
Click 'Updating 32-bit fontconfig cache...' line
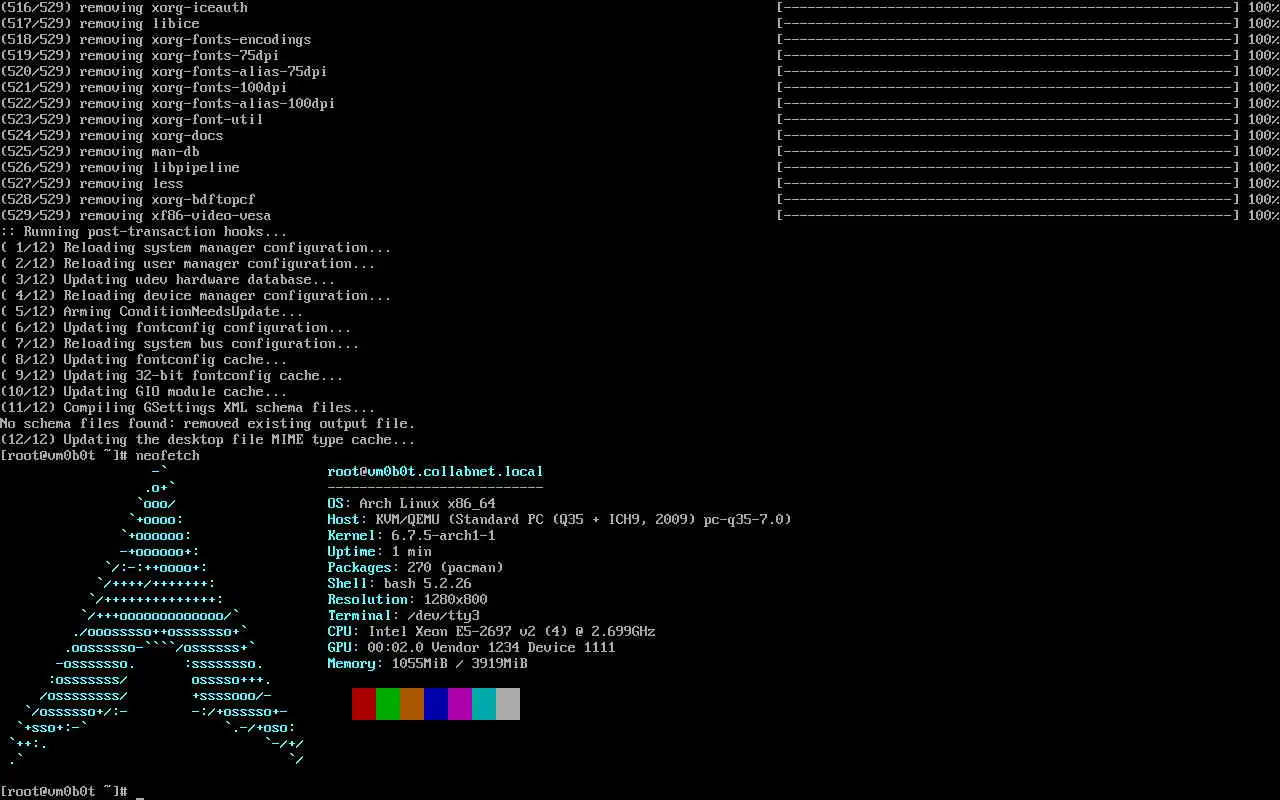[172, 376]
